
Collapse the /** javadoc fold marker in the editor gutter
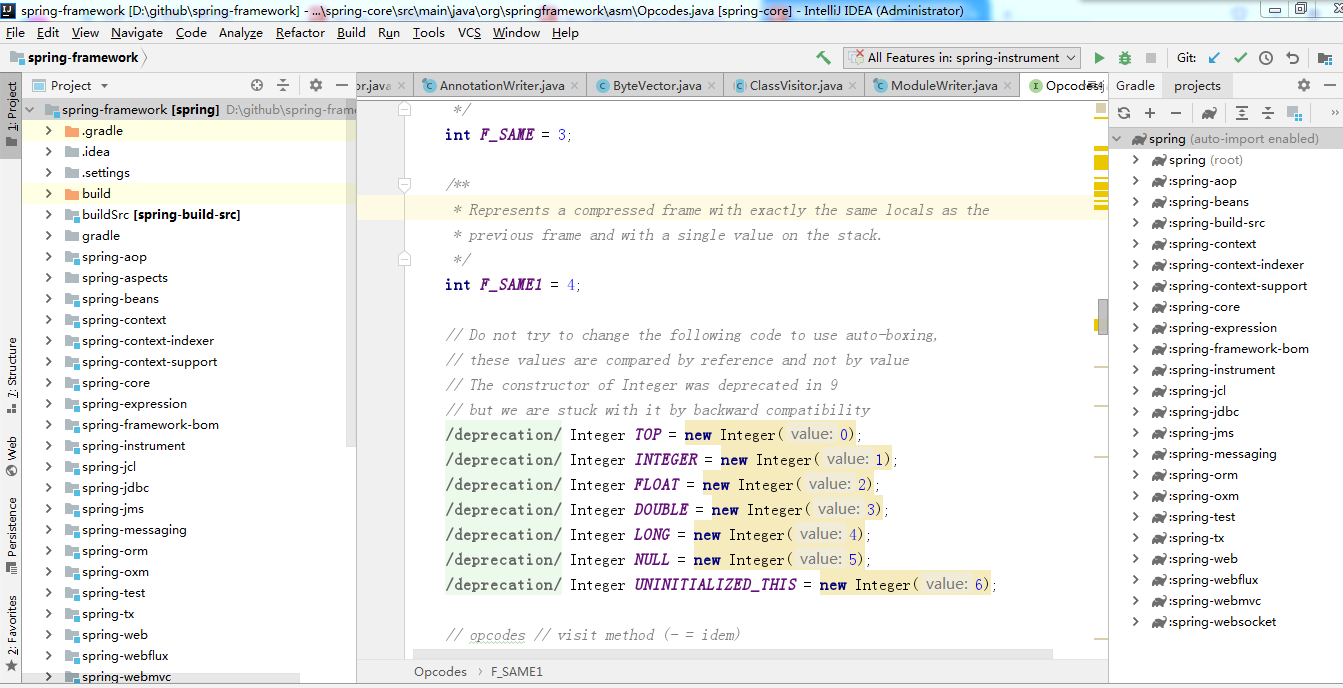pos(404,185)
